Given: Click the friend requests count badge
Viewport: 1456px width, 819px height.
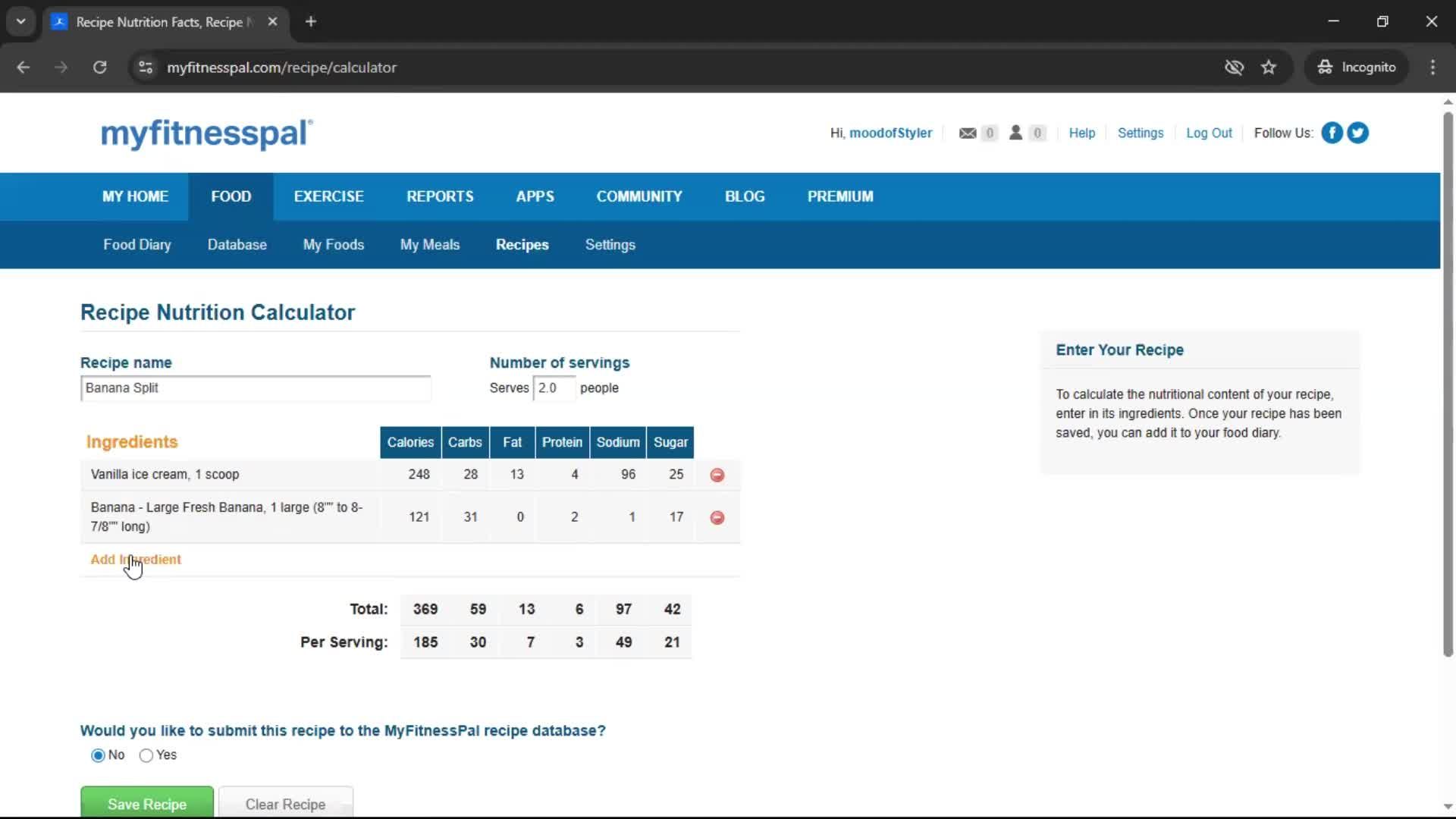Looking at the screenshot, I should [1037, 133].
